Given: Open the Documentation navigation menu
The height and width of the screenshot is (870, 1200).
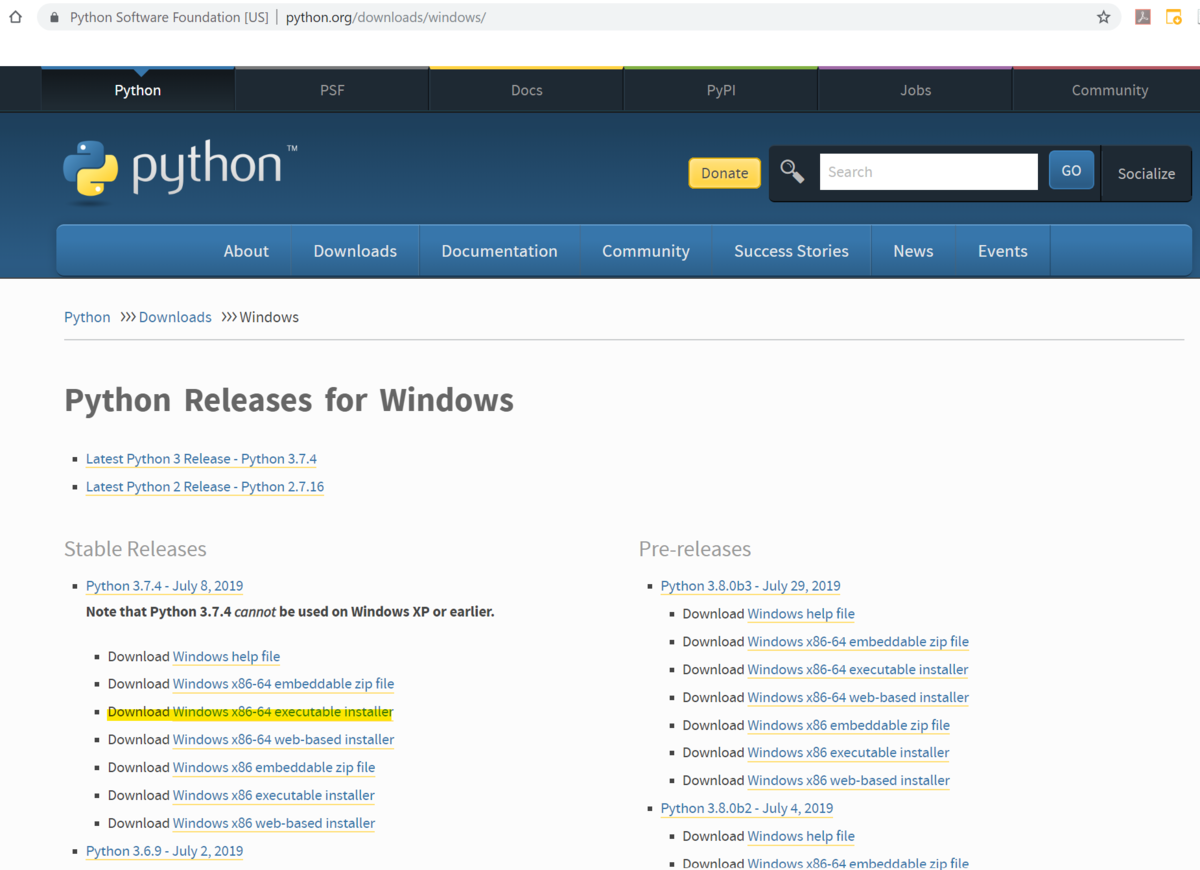Looking at the screenshot, I should click(x=499, y=251).
